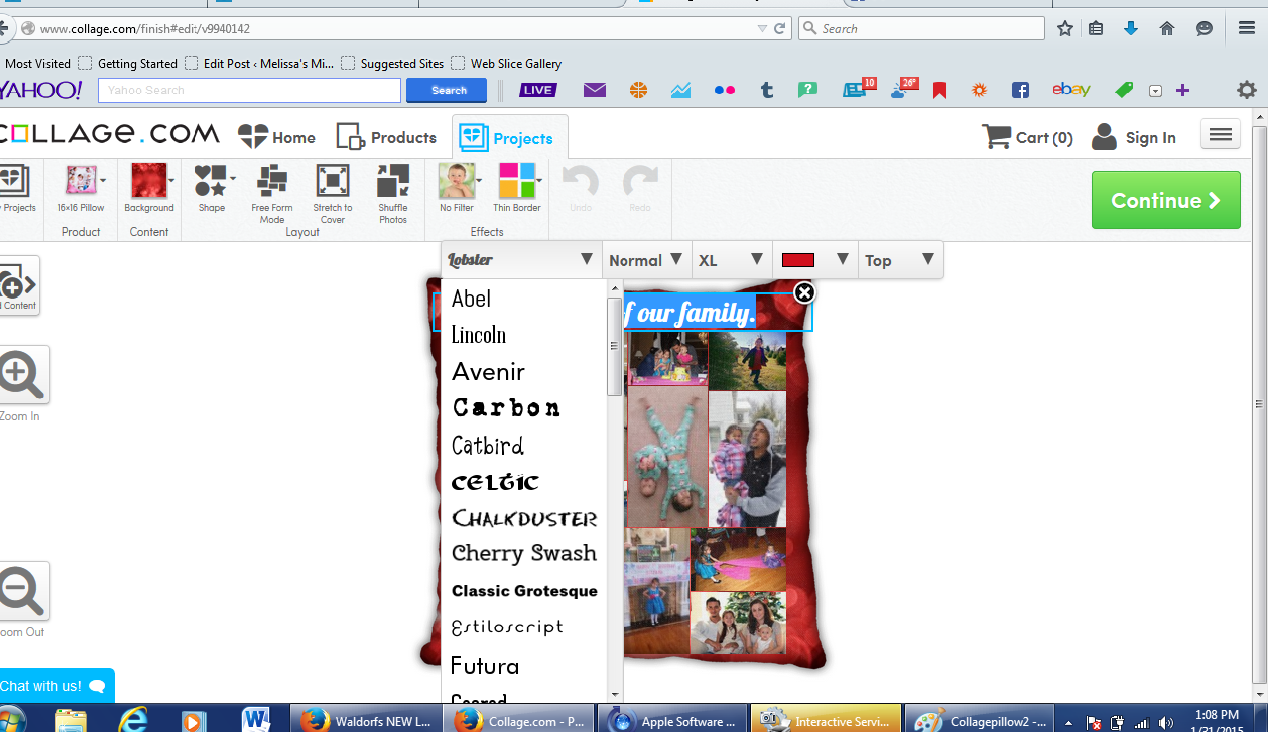Screen dimensions: 1270x732
Task: Open the shopping Cart
Action: click(1027, 137)
